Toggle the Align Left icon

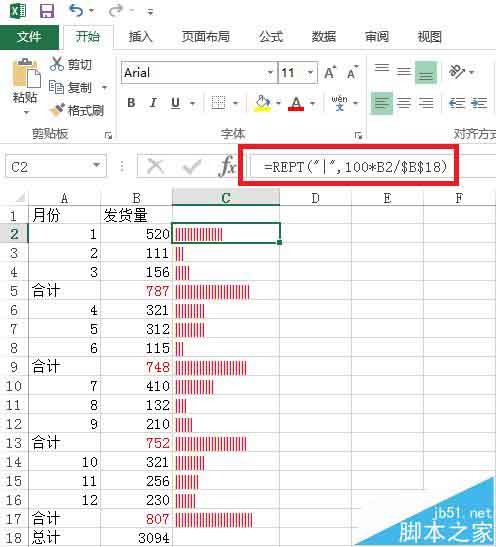point(382,103)
